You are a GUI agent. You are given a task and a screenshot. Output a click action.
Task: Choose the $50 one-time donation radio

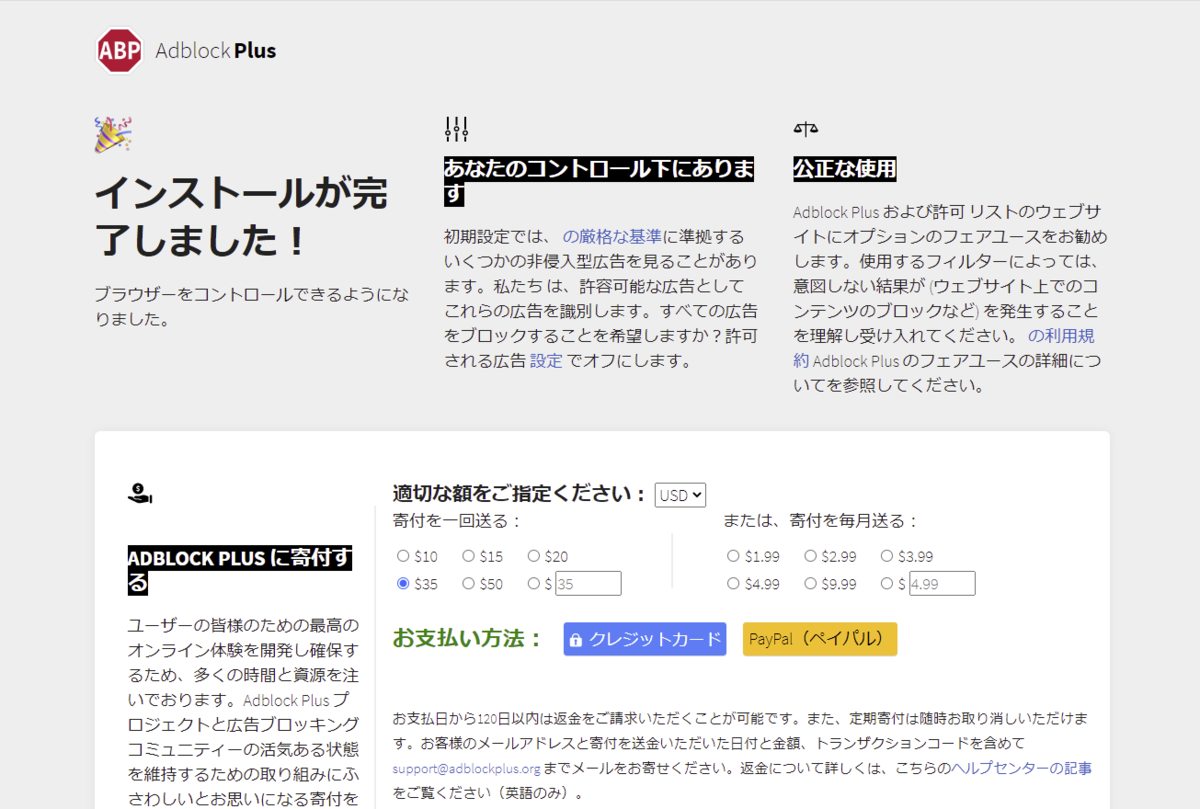click(468, 584)
